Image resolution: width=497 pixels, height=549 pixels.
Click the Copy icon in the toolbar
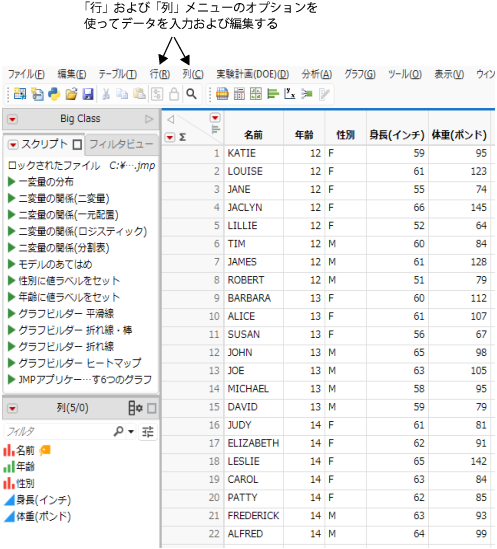coord(122,94)
